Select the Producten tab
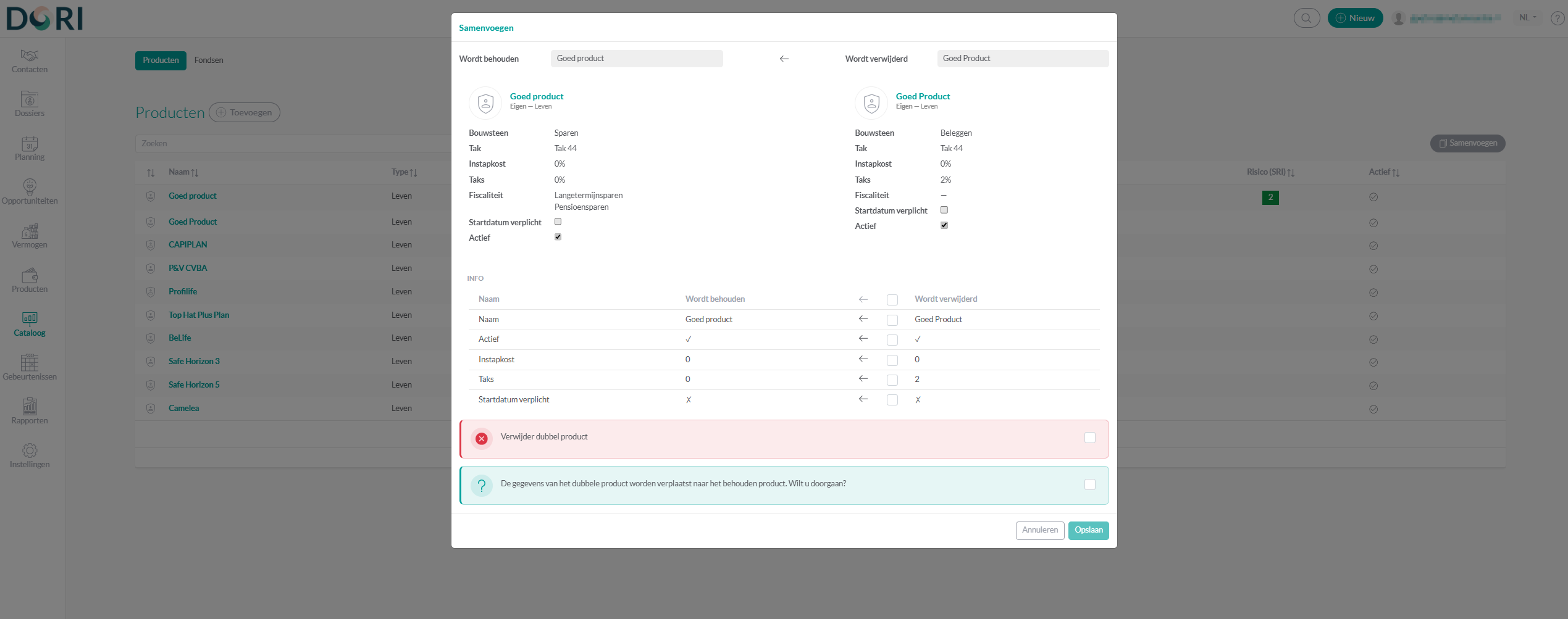The width and height of the screenshot is (1568, 619). 161,60
